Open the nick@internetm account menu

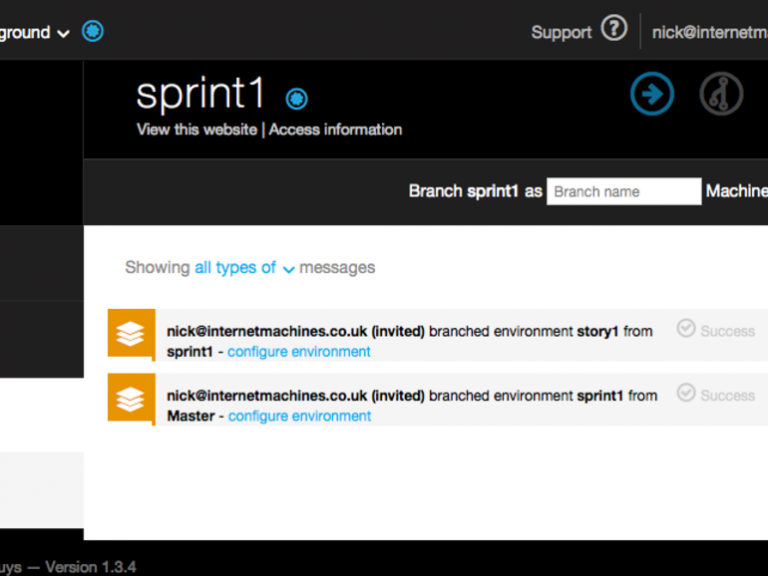(x=708, y=32)
